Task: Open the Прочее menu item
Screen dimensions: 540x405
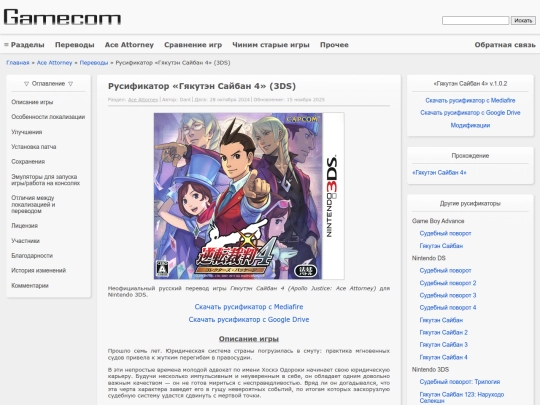Action: 334,45
